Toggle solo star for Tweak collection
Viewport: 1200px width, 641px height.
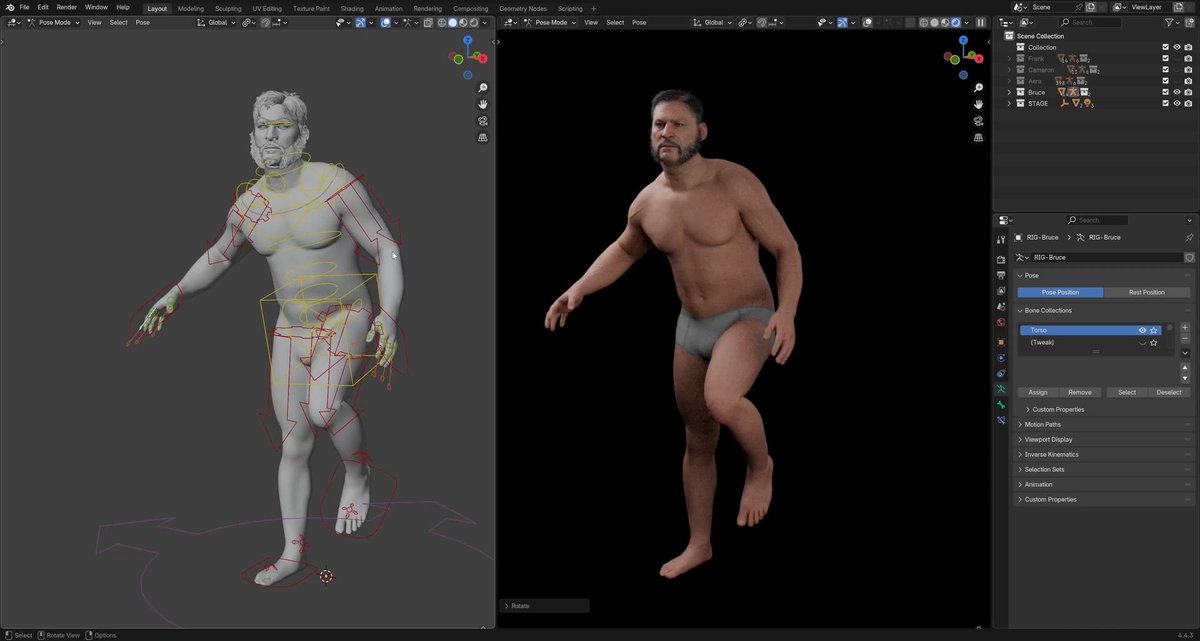(x=1153, y=343)
